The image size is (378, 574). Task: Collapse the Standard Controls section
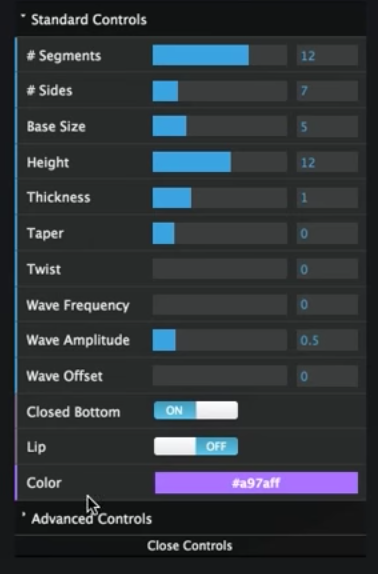tap(84, 20)
